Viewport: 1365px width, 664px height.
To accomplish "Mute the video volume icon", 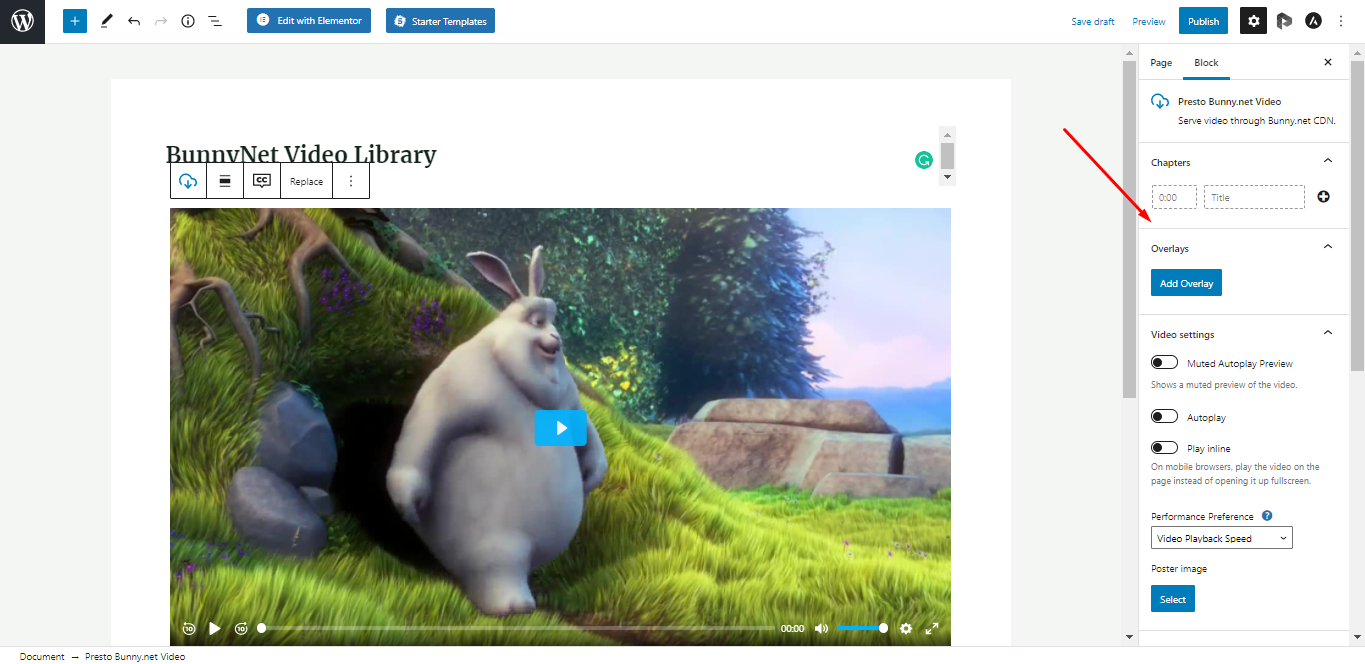I will click(x=821, y=628).
